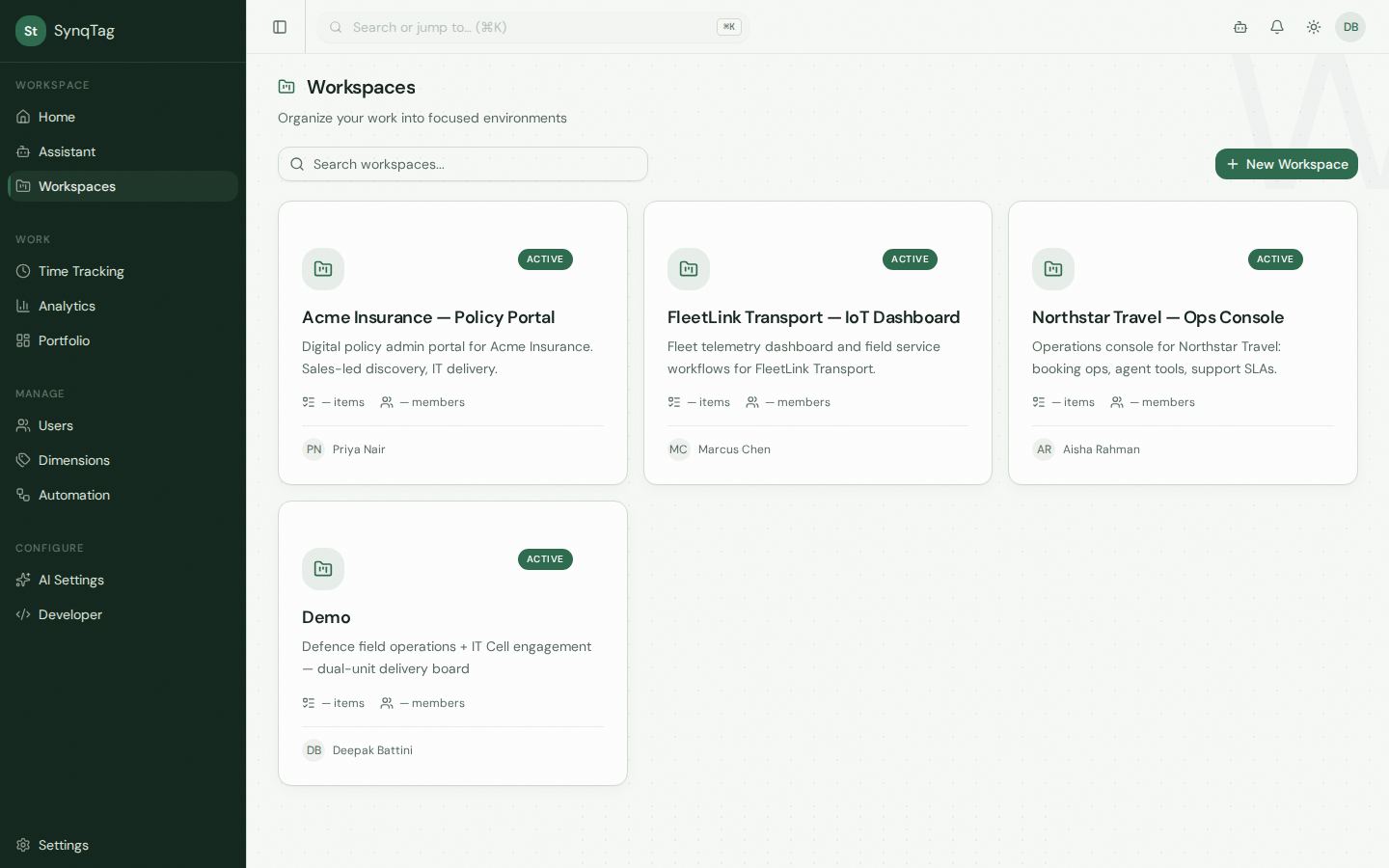The image size is (1389, 868).
Task: Open the DB user avatar menu
Action: click(x=1350, y=27)
